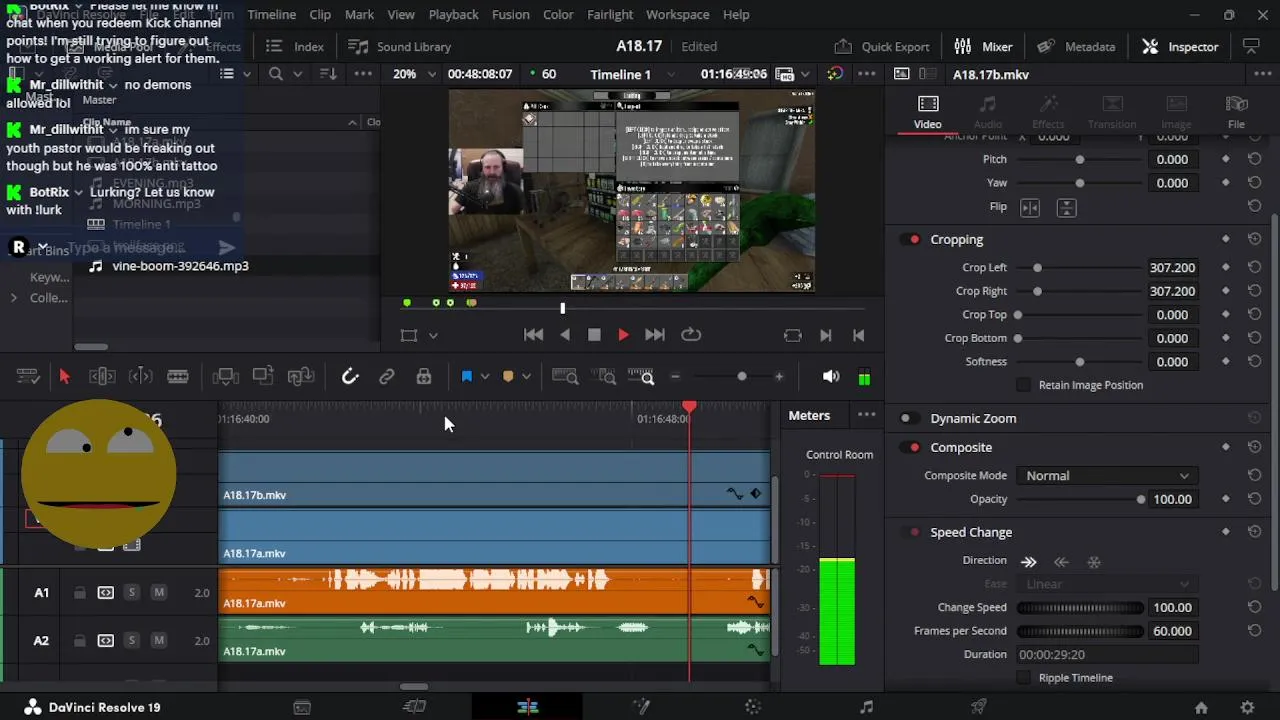
Task: Toggle position lock icon
Action: [424, 376]
